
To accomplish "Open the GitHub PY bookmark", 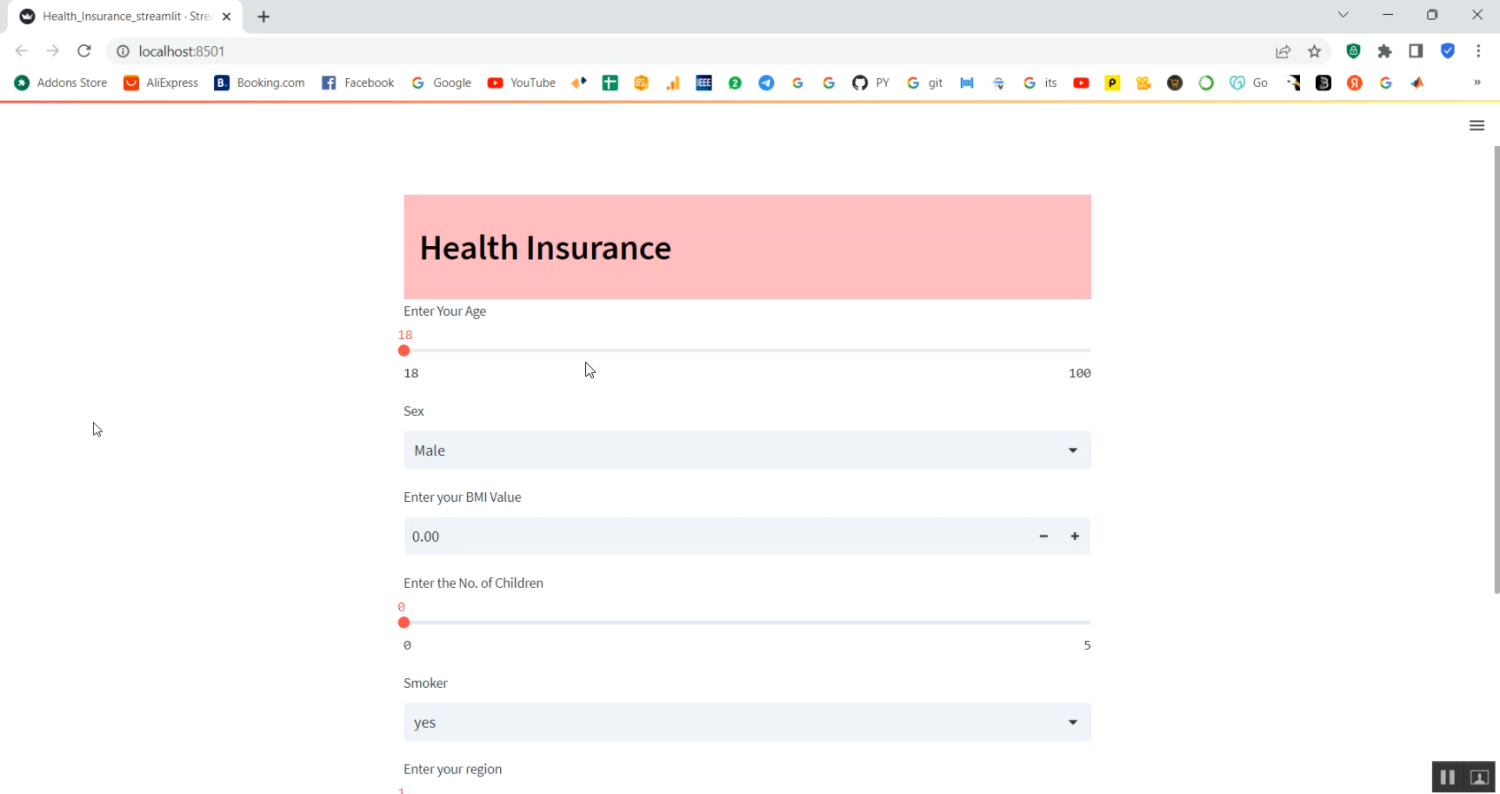I will [x=871, y=83].
